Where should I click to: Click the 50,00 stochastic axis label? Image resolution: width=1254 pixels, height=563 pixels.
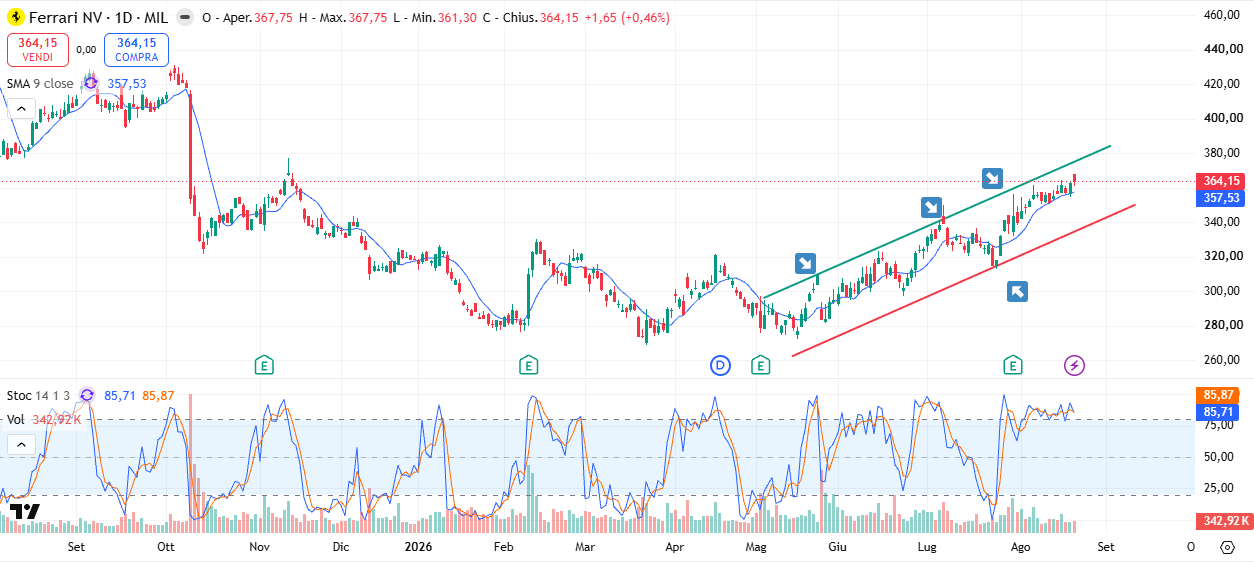1217,457
